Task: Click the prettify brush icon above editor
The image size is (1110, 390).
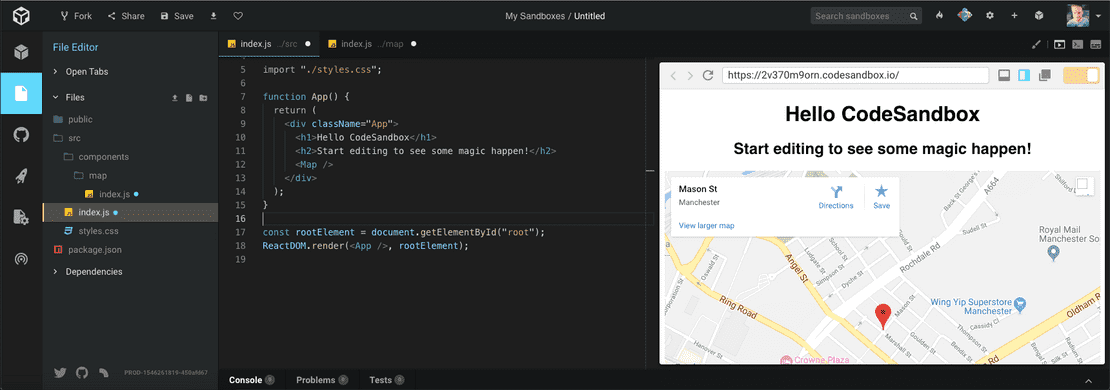Action: click(x=1036, y=44)
